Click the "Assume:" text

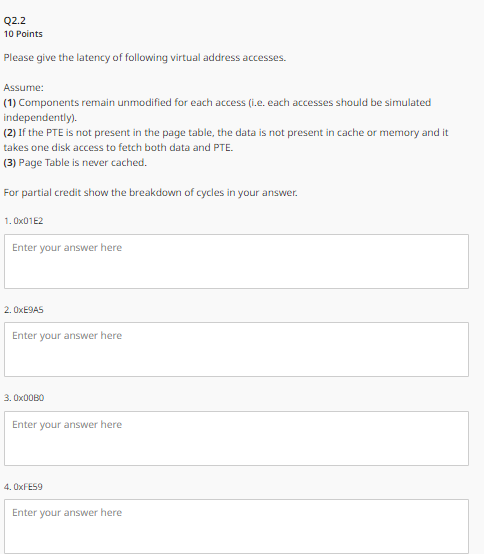pyautogui.click(x=23, y=88)
